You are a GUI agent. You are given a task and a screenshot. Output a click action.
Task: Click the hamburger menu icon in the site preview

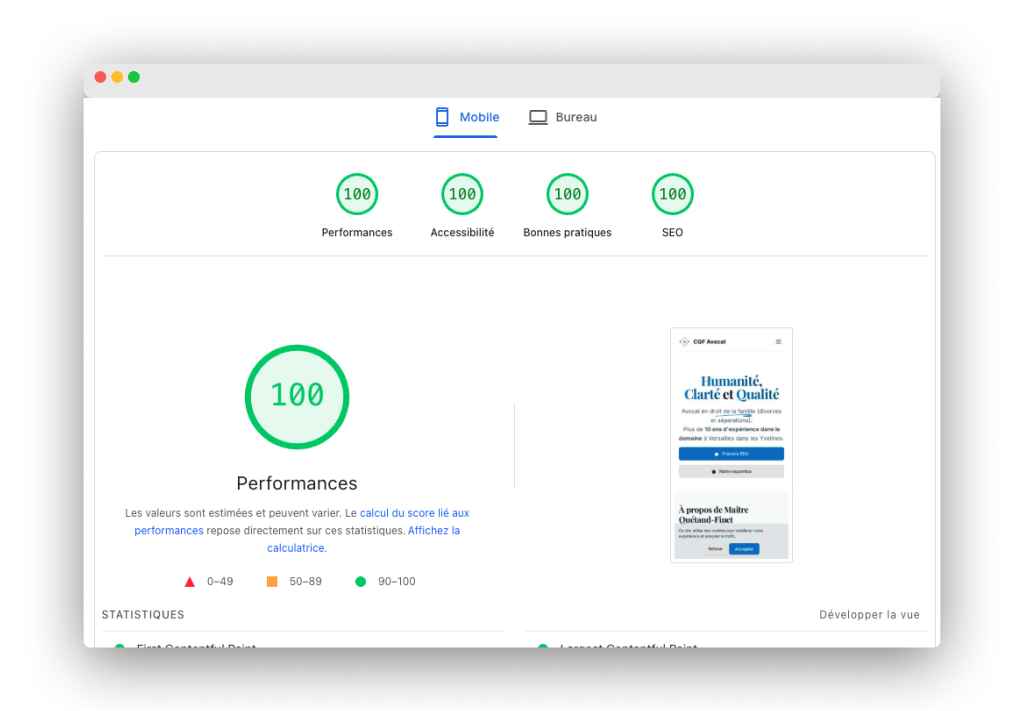coord(779,342)
